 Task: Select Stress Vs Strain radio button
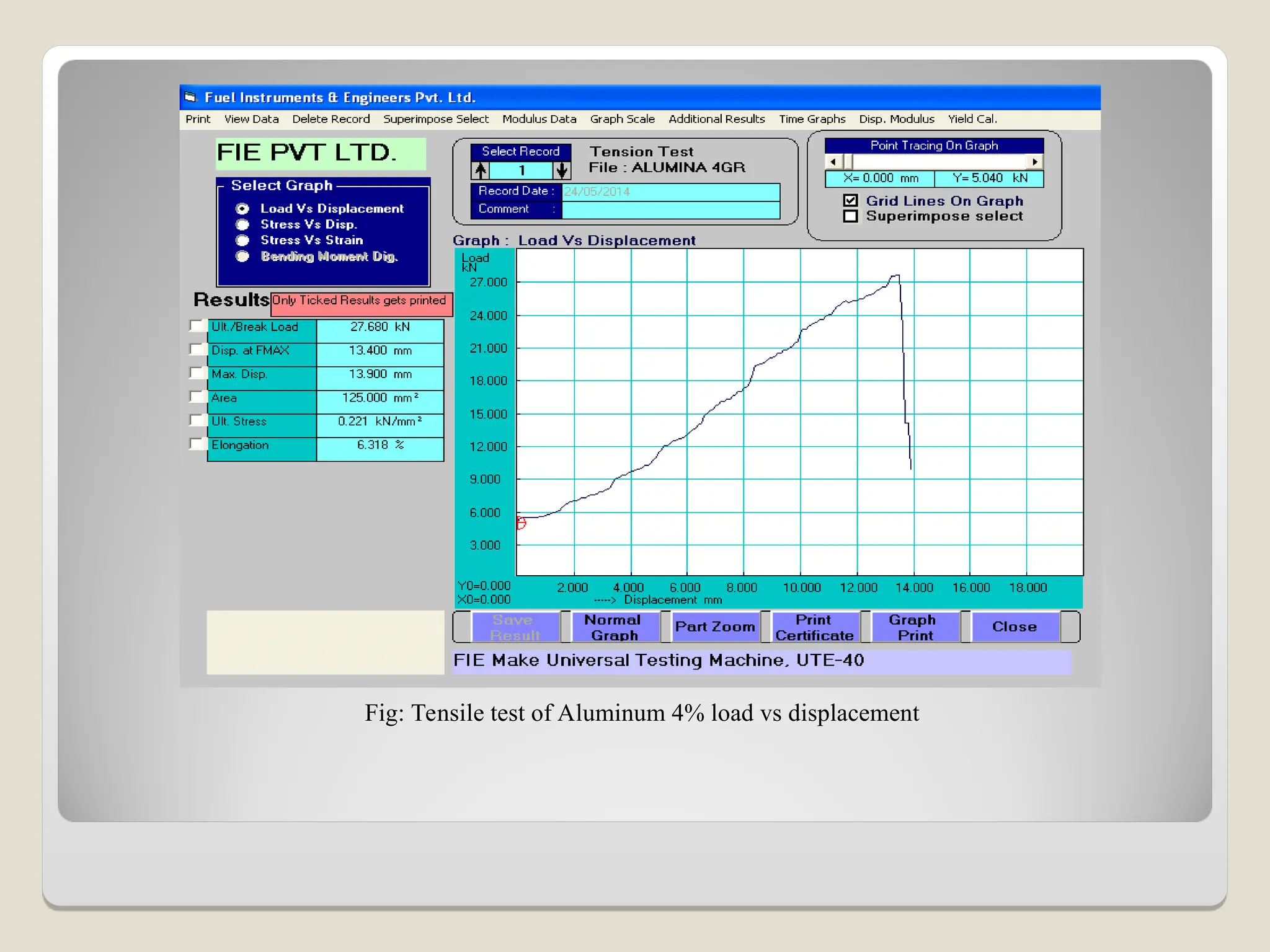point(242,240)
